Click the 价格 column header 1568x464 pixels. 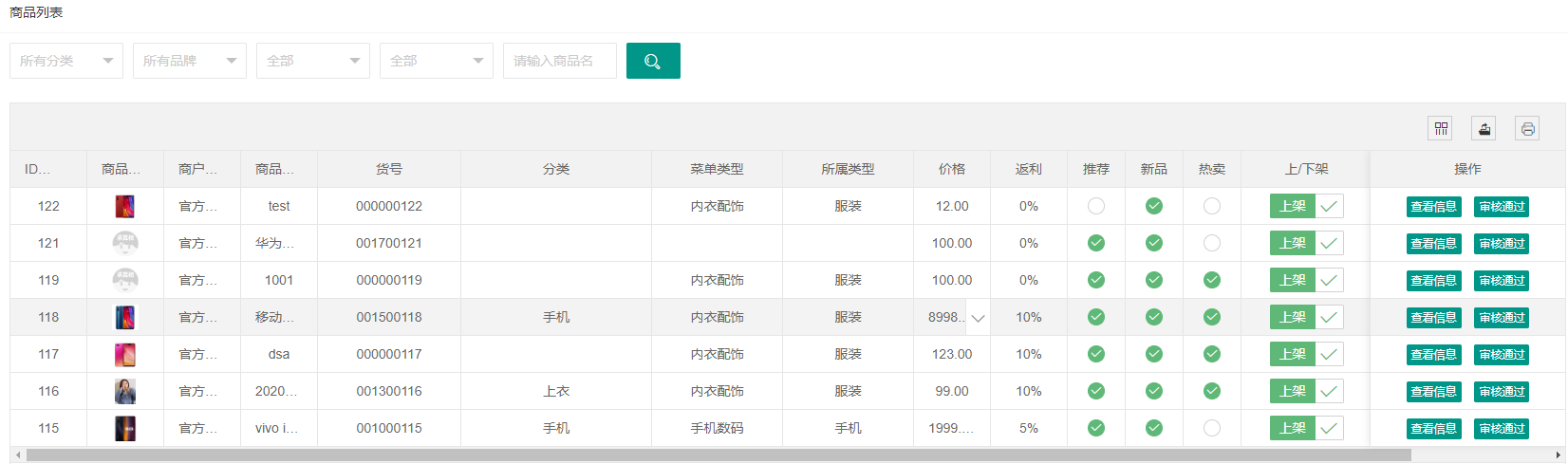[952, 169]
